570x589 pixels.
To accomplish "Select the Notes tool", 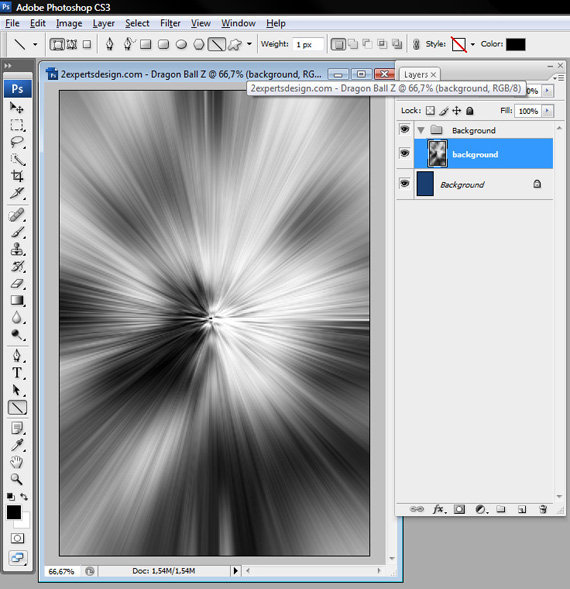I will [17, 428].
